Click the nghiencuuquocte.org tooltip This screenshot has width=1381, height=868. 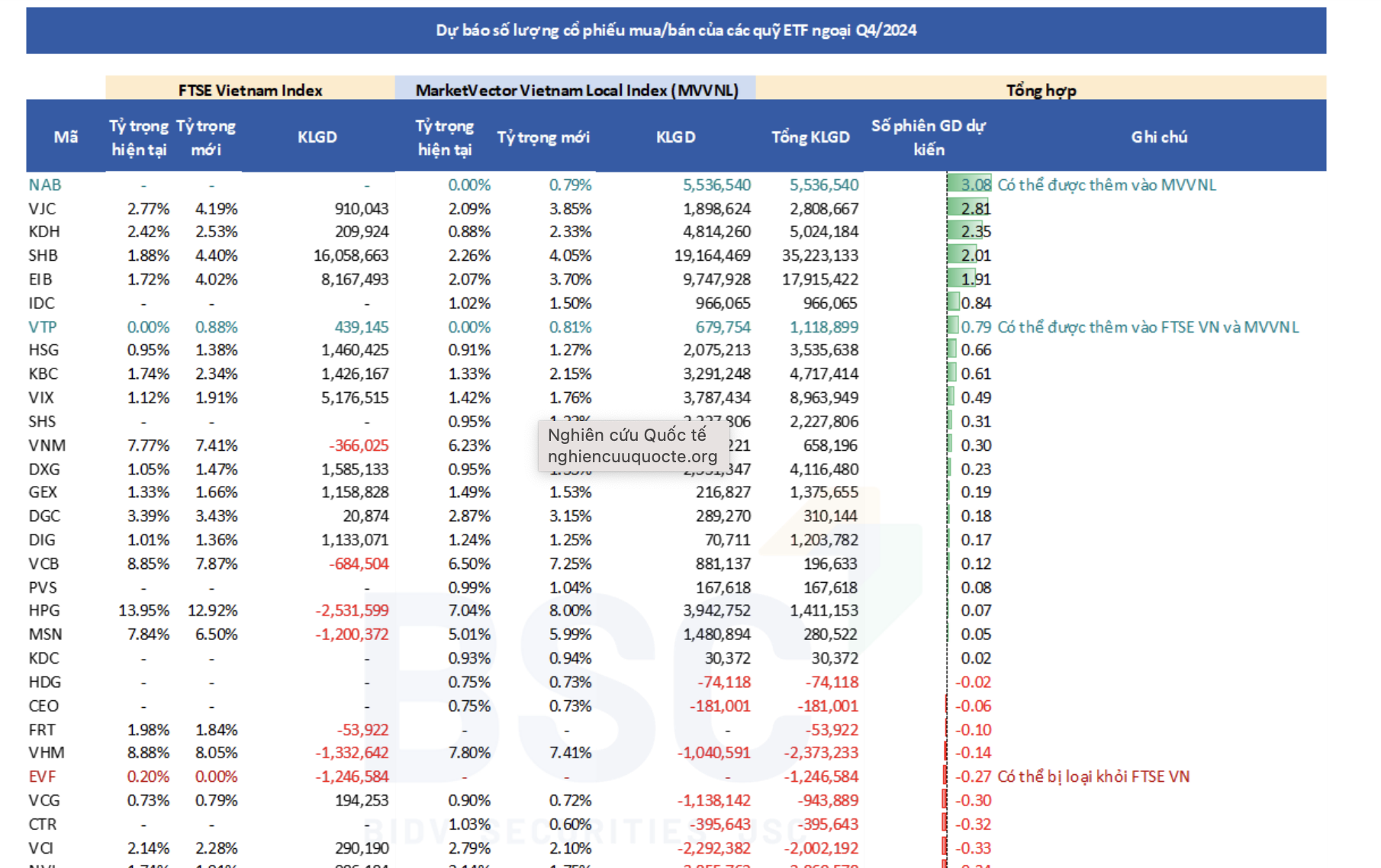tap(633, 445)
